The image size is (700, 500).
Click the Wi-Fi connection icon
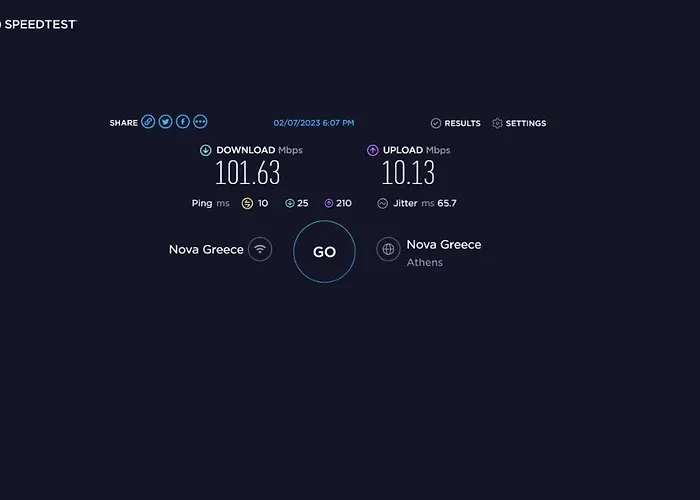(x=260, y=249)
